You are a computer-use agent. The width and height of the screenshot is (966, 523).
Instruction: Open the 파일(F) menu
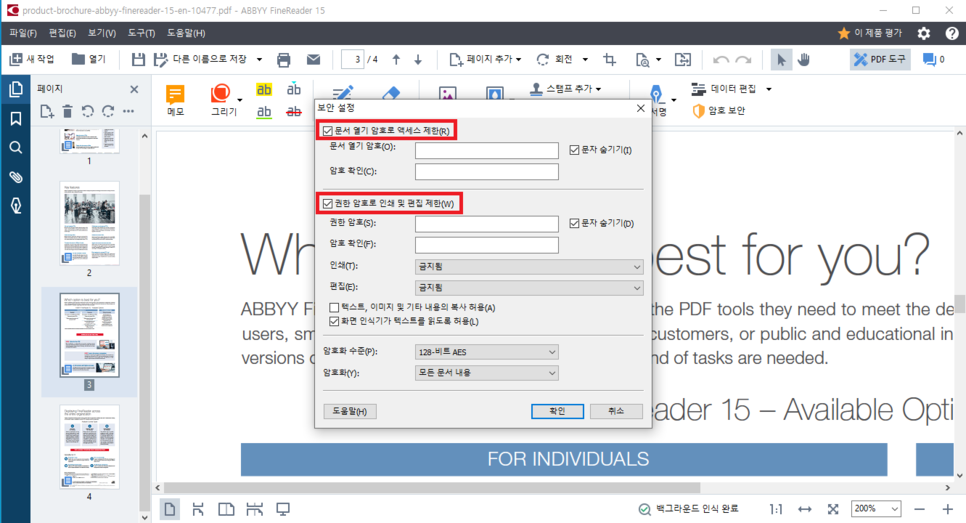pos(23,33)
